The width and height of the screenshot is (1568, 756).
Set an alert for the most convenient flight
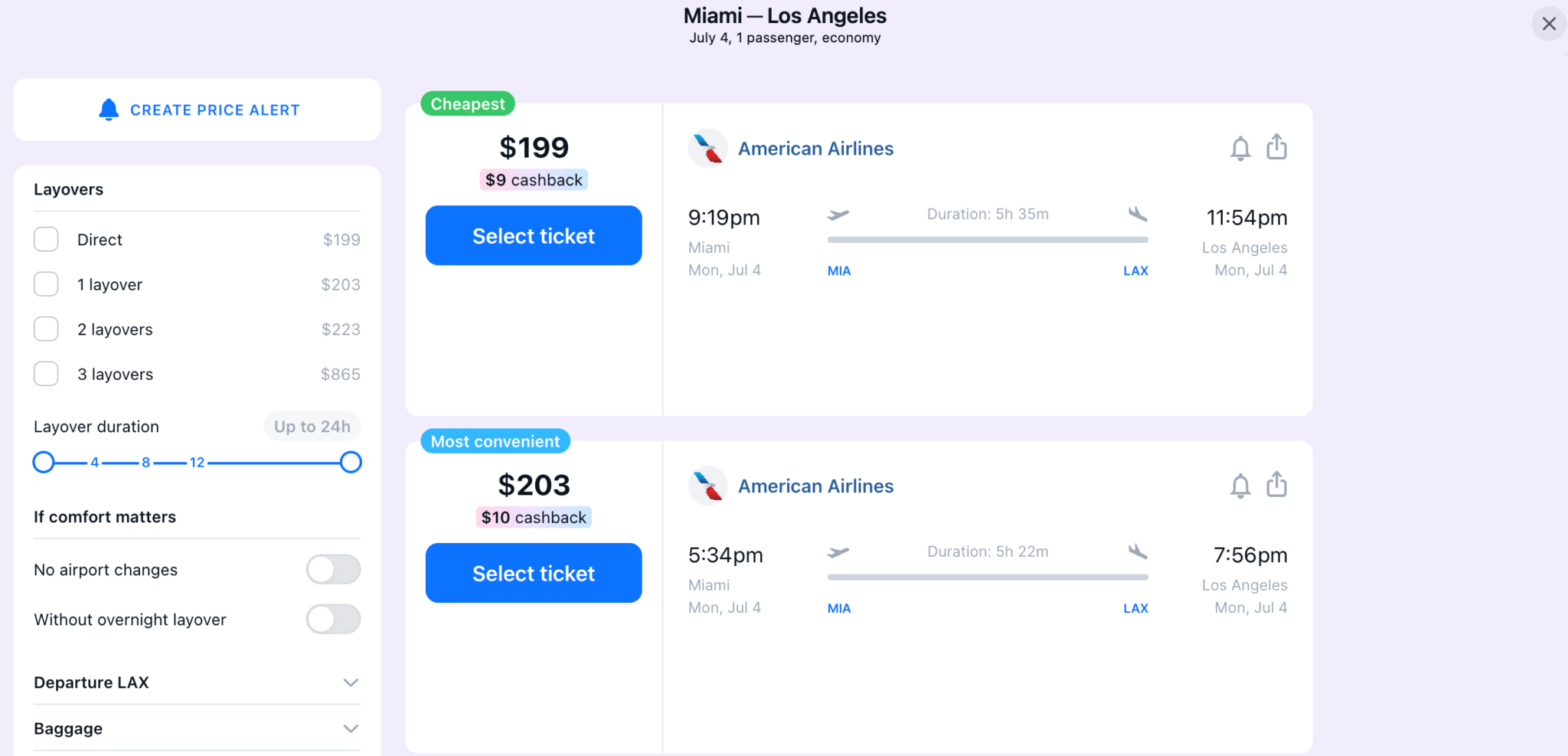tap(1240, 485)
